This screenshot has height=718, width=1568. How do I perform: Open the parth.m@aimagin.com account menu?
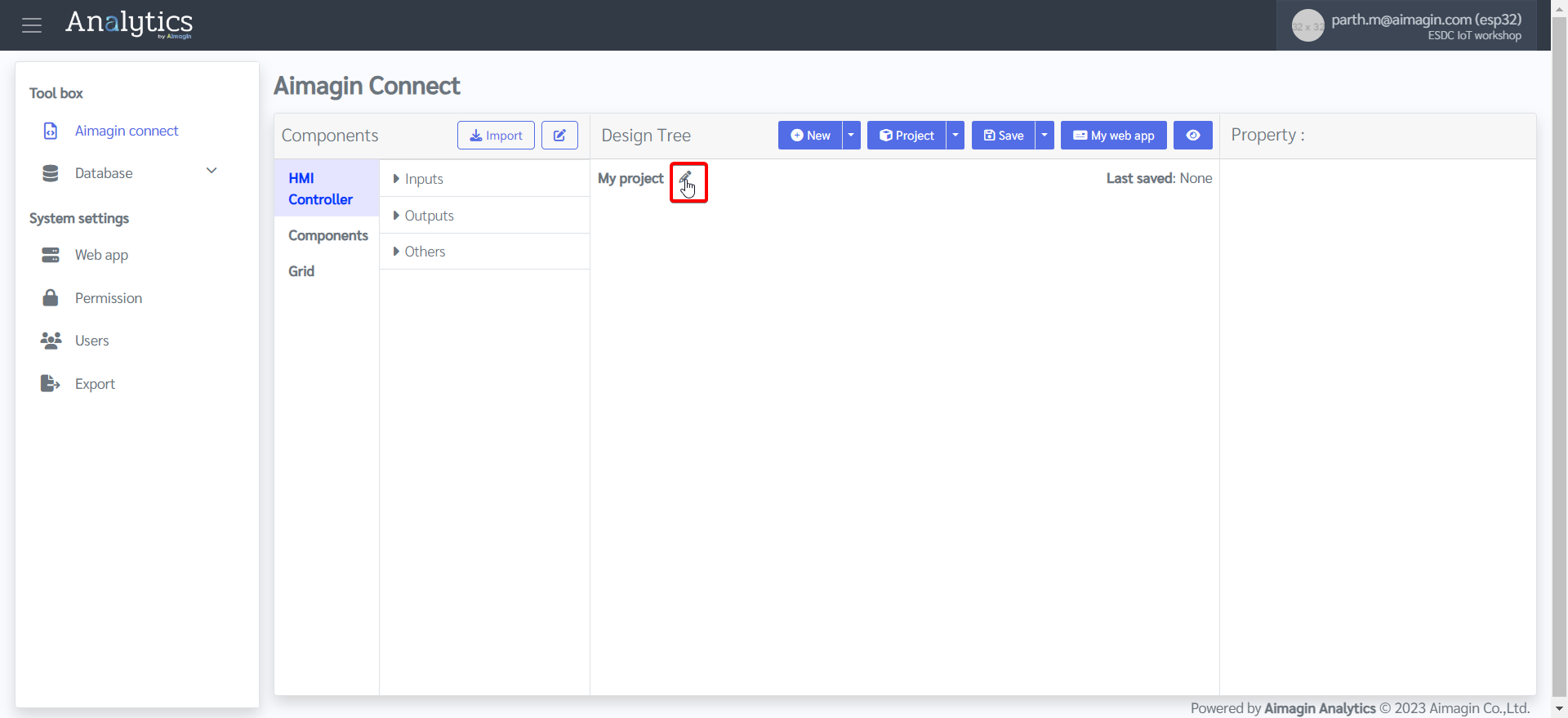pos(1406,25)
